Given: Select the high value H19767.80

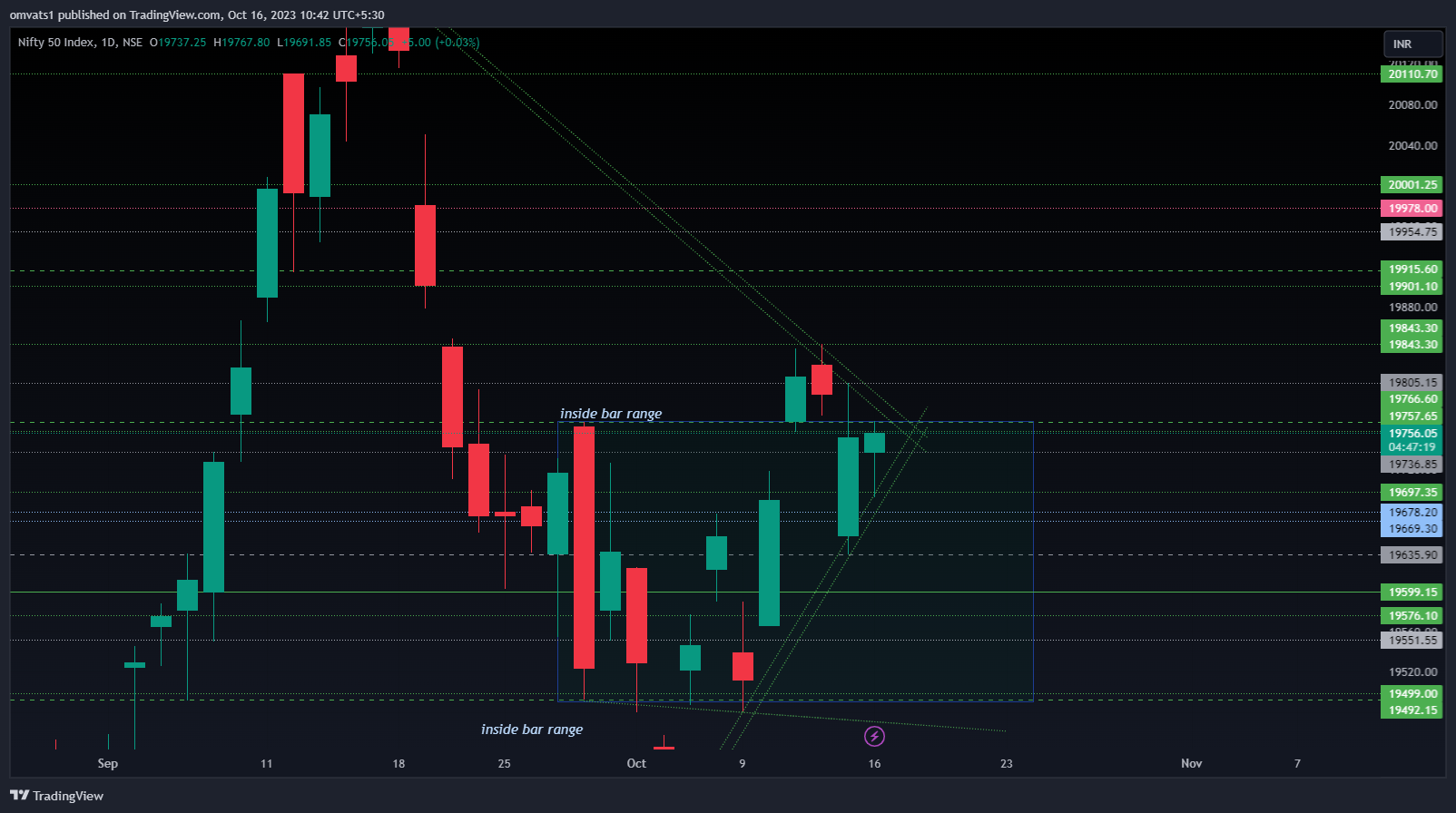Looking at the screenshot, I should pos(241,43).
